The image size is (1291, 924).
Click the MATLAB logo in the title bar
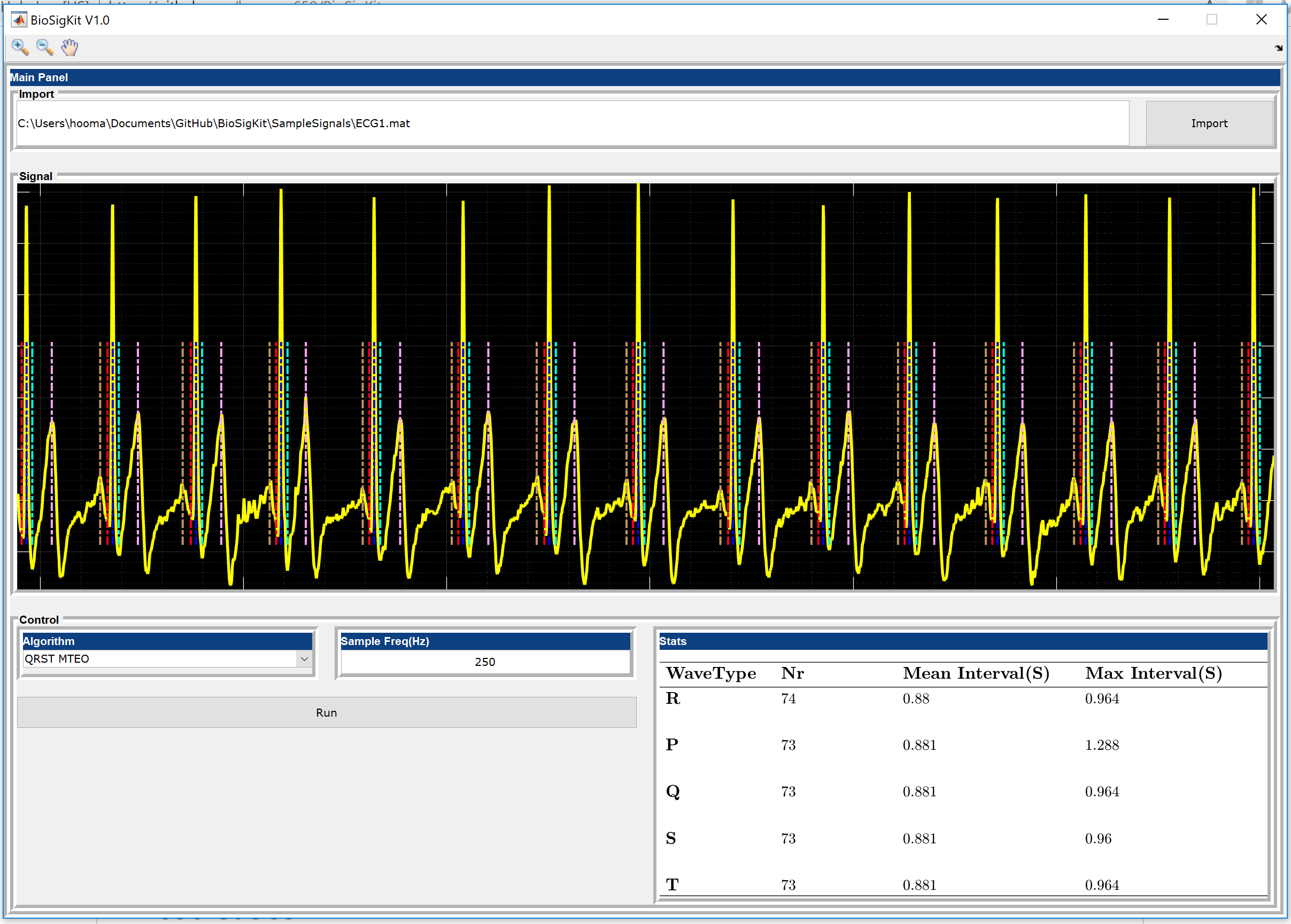19,19
